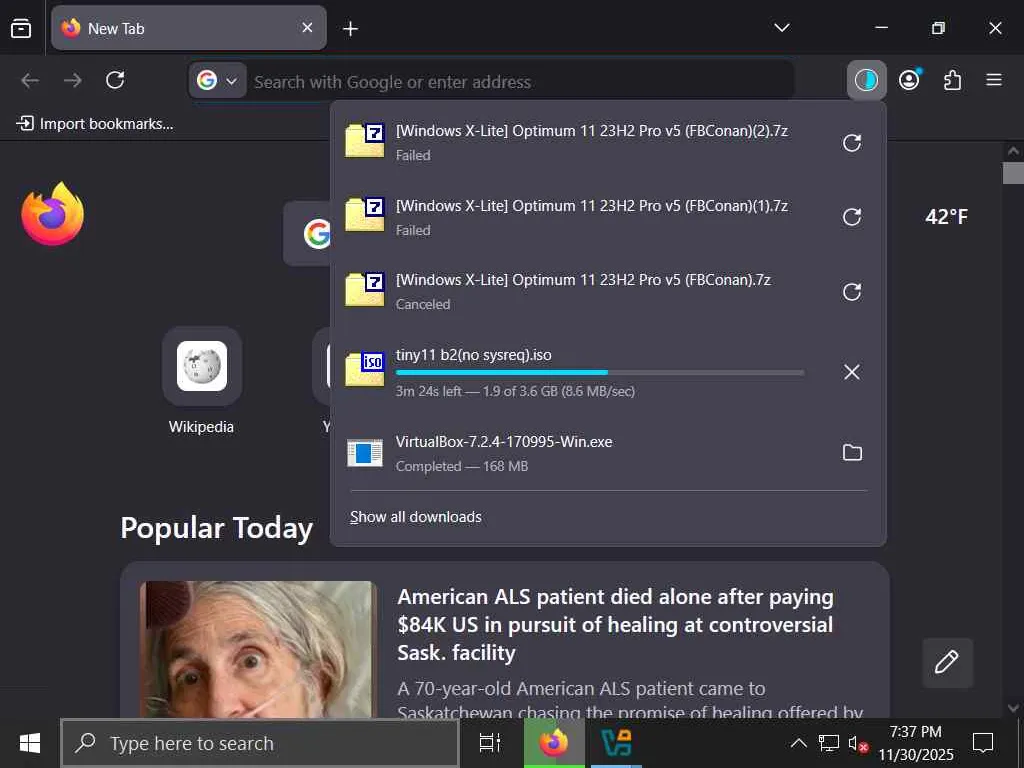Click the Firefox logo on new tab page
The image size is (1024, 768).
click(x=53, y=214)
